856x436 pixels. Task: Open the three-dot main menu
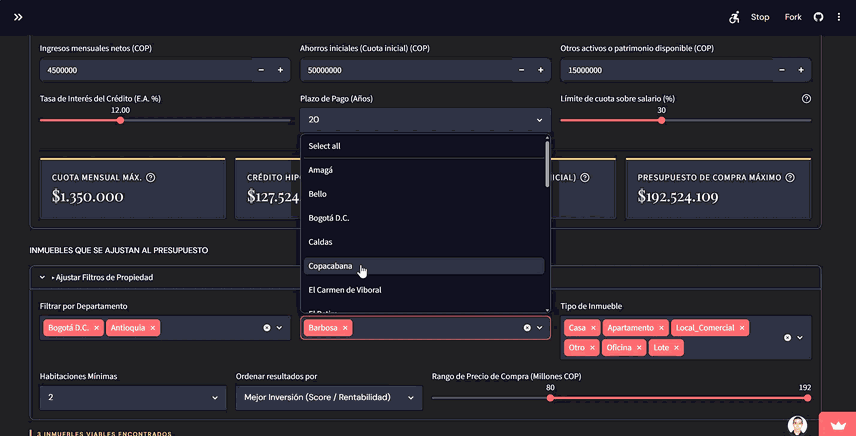(839, 17)
